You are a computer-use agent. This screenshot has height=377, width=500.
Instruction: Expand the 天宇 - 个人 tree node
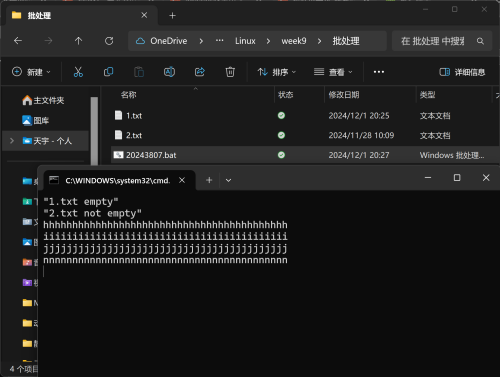point(12,141)
